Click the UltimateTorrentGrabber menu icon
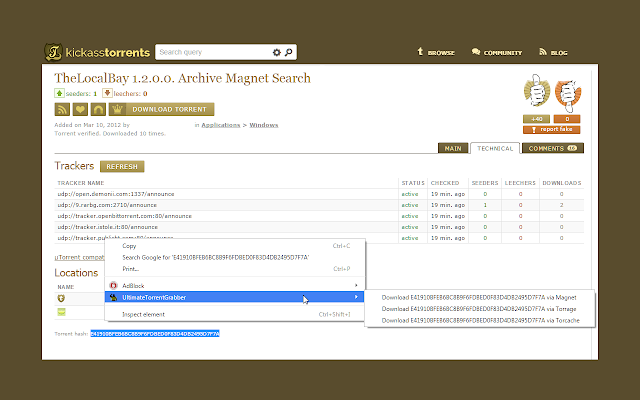The height and width of the screenshot is (400, 640). coord(113,297)
